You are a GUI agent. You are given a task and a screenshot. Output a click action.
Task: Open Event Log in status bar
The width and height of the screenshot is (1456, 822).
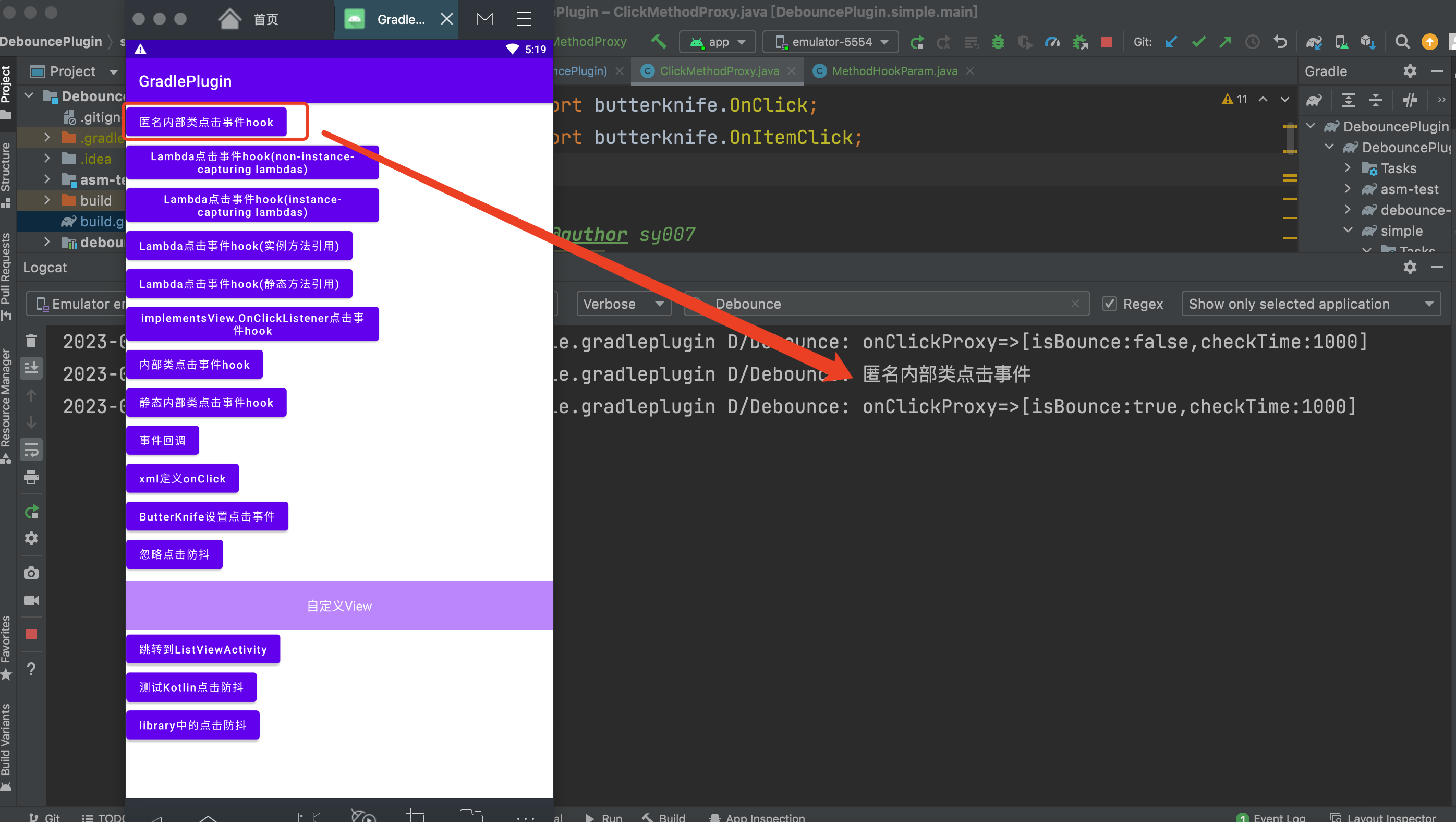(x=1272, y=817)
